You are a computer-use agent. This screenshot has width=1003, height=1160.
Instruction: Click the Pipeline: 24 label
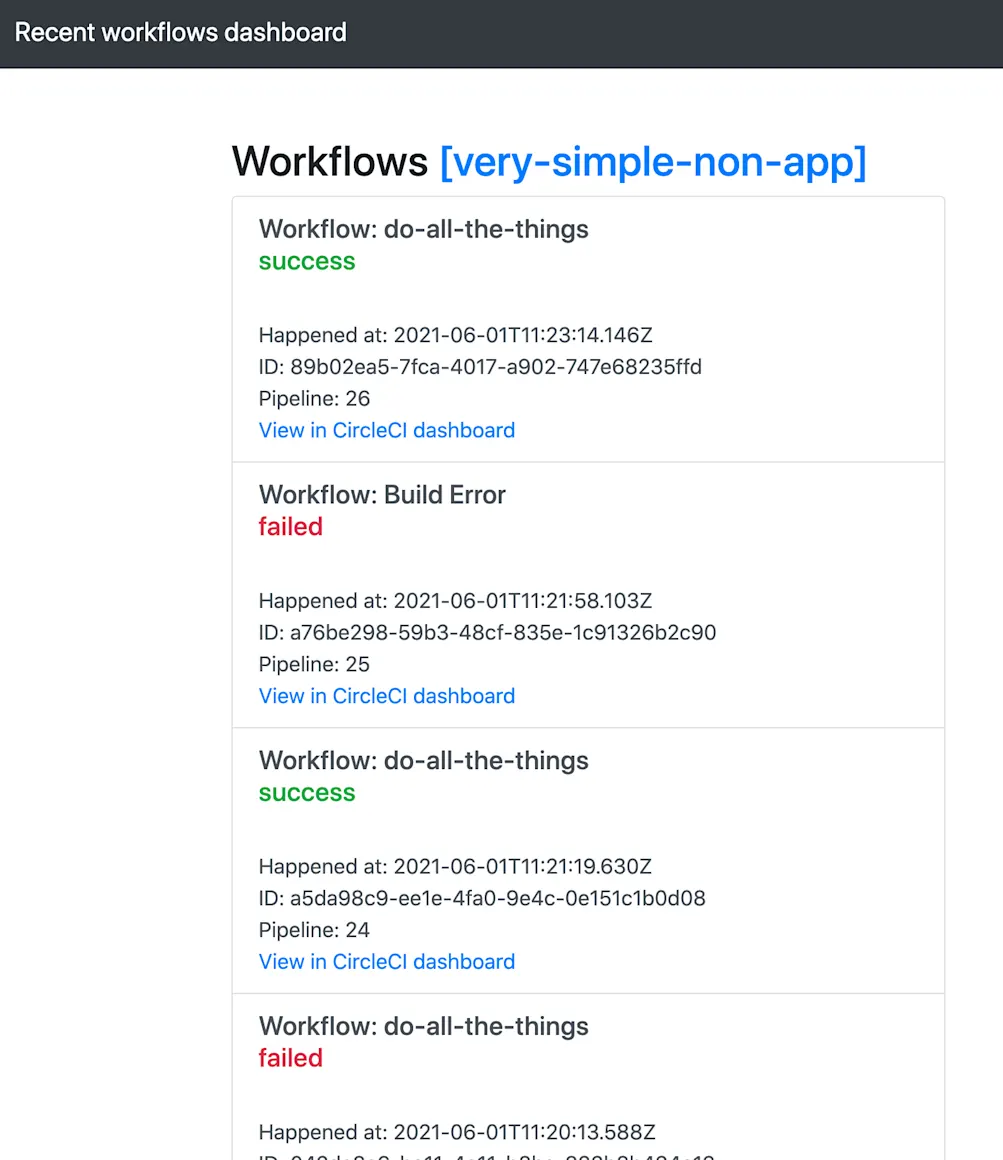[314, 930]
